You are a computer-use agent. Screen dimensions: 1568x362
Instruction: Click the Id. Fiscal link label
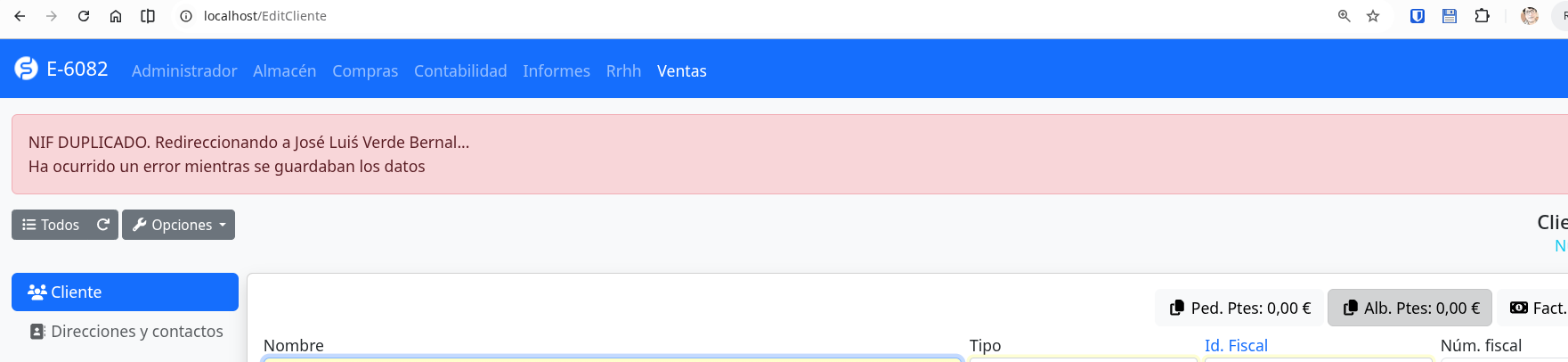coord(1236,345)
